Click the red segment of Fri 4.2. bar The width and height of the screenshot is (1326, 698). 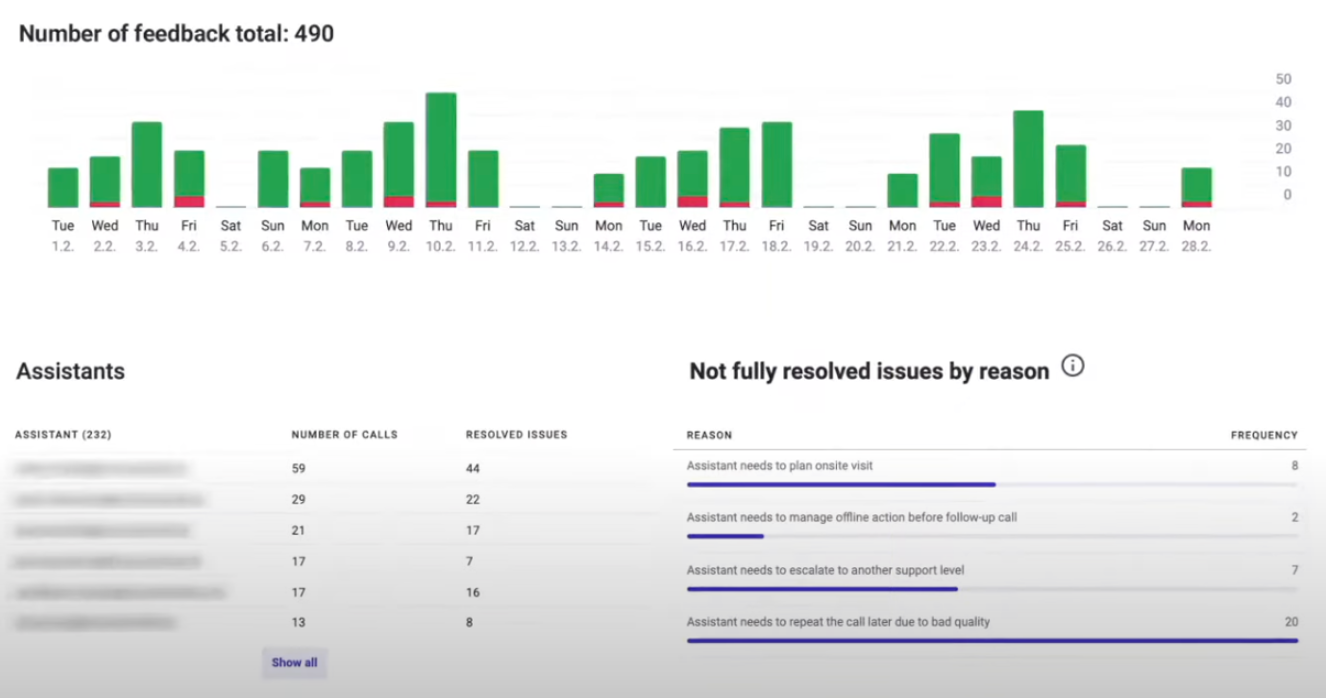tap(189, 201)
